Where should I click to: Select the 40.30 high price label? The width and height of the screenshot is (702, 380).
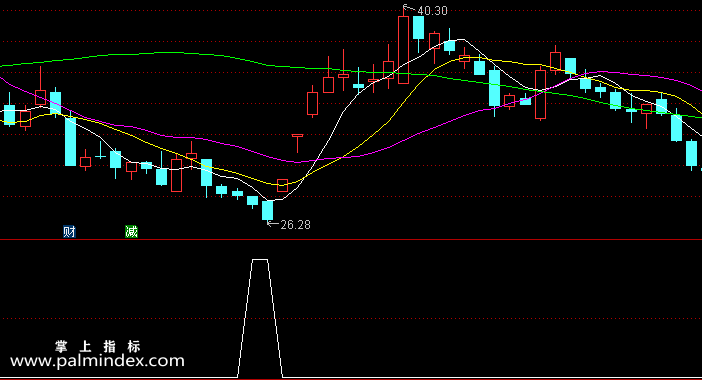click(x=432, y=11)
